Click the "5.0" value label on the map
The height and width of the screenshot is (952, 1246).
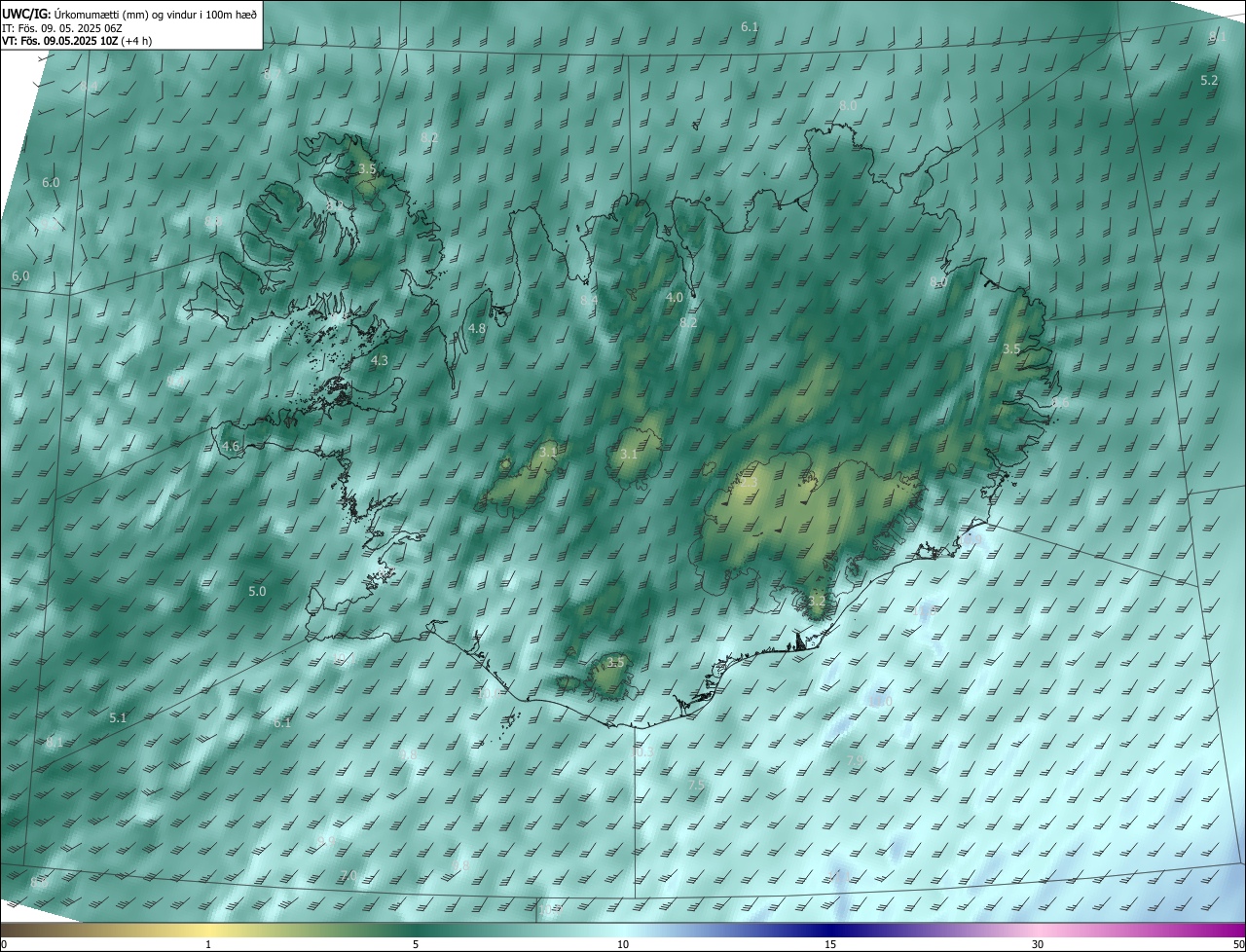257,591
